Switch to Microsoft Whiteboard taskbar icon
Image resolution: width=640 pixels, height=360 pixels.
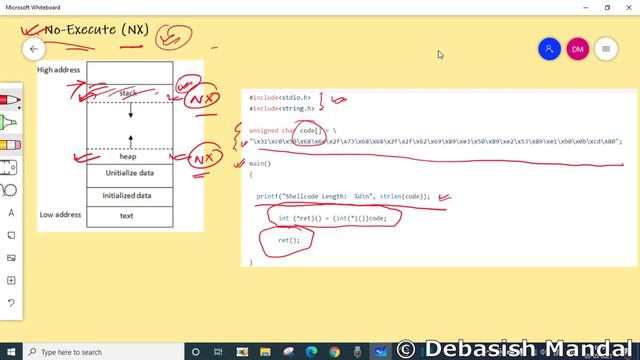click(380, 351)
